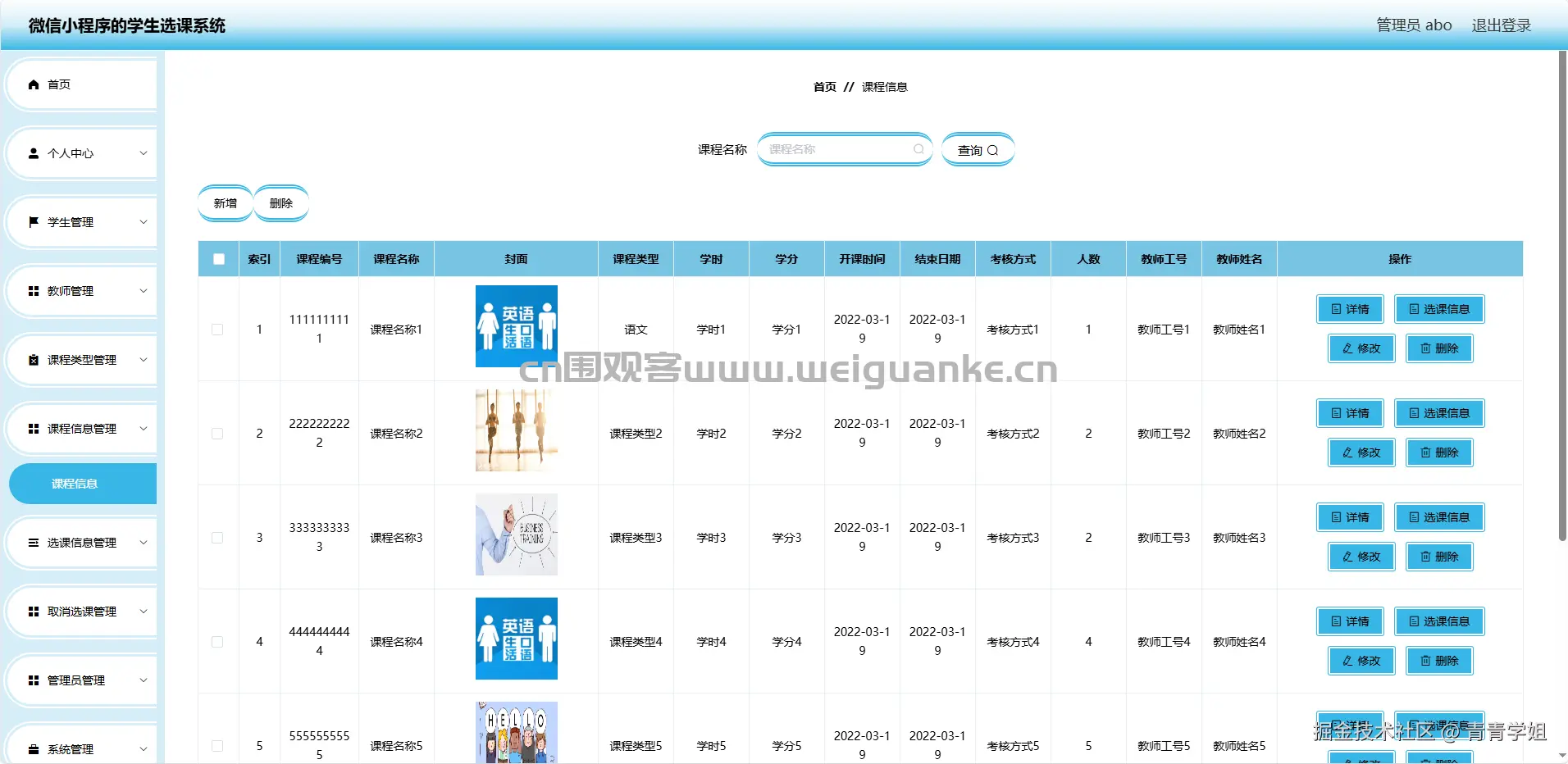
Task: Click the 修改 pencil icon in row 课程名称2
Action: click(x=1347, y=452)
